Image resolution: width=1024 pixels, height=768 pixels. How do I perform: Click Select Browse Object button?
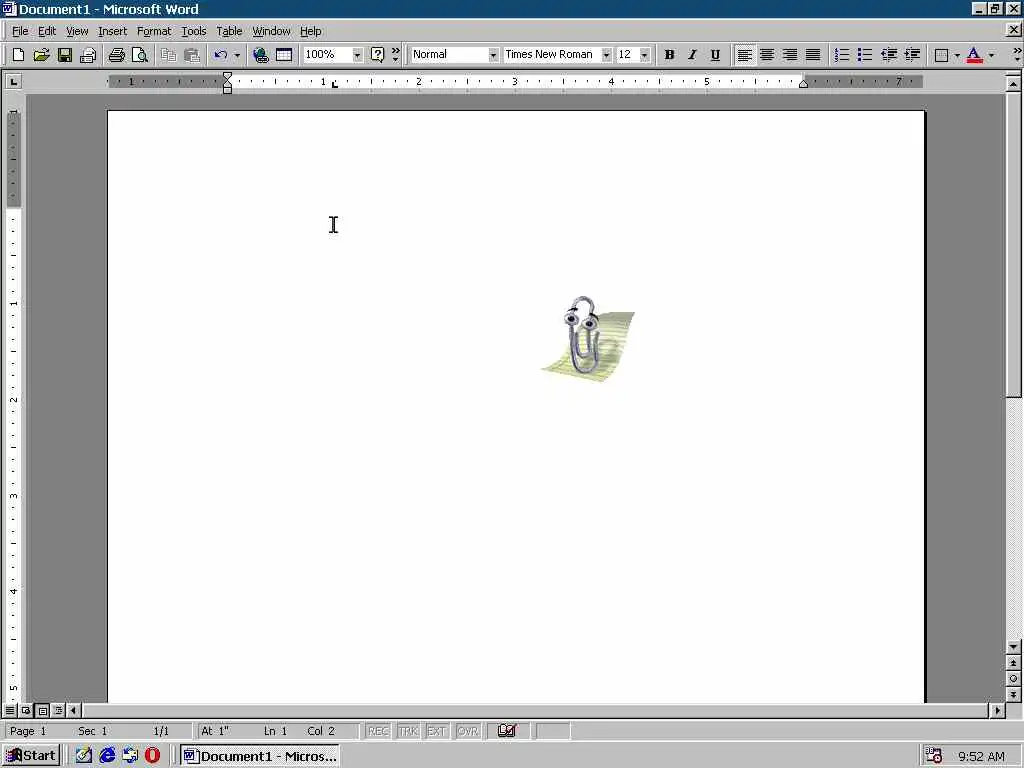point(1013,679)
